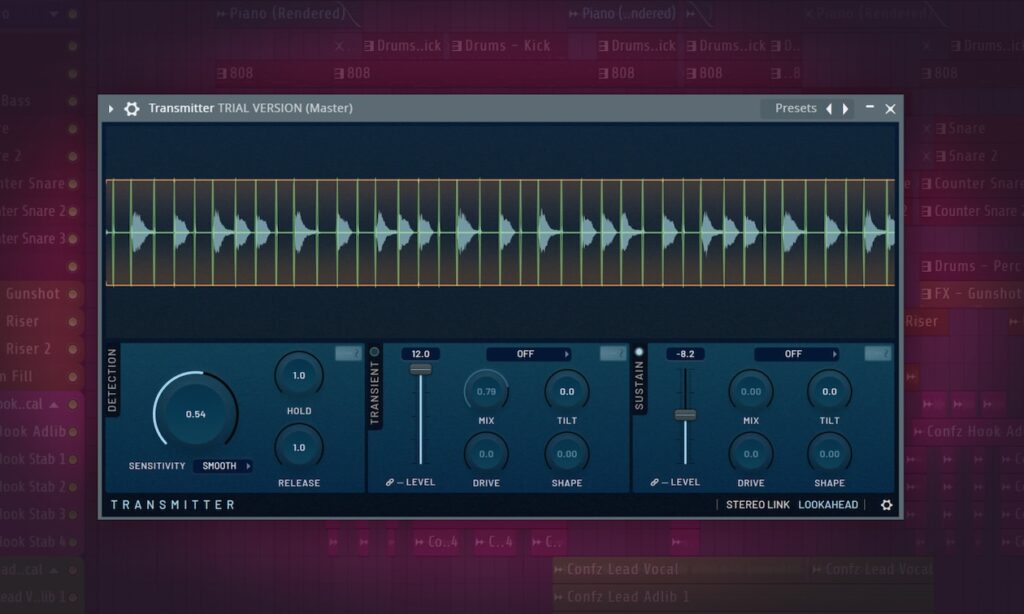Click the Sustain section help icon

(x=877, y=353)
